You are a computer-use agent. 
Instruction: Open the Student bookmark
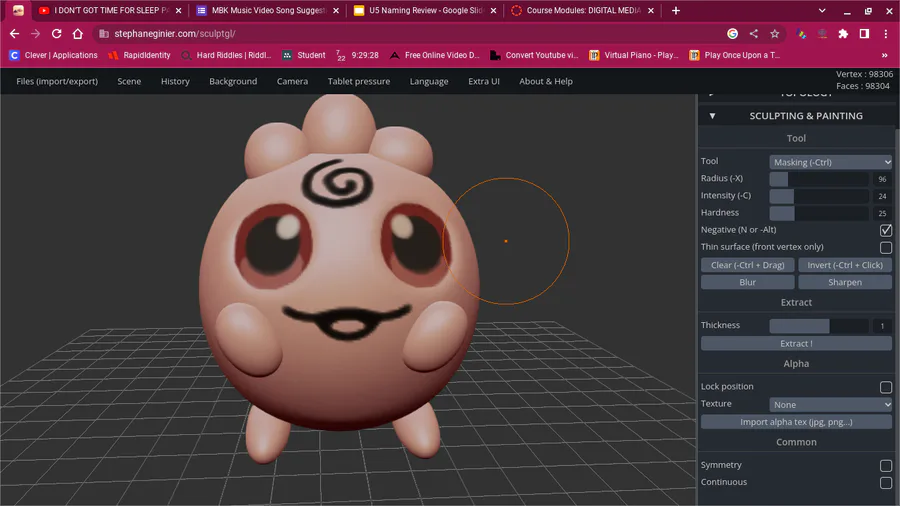click(x=304, y=55)
